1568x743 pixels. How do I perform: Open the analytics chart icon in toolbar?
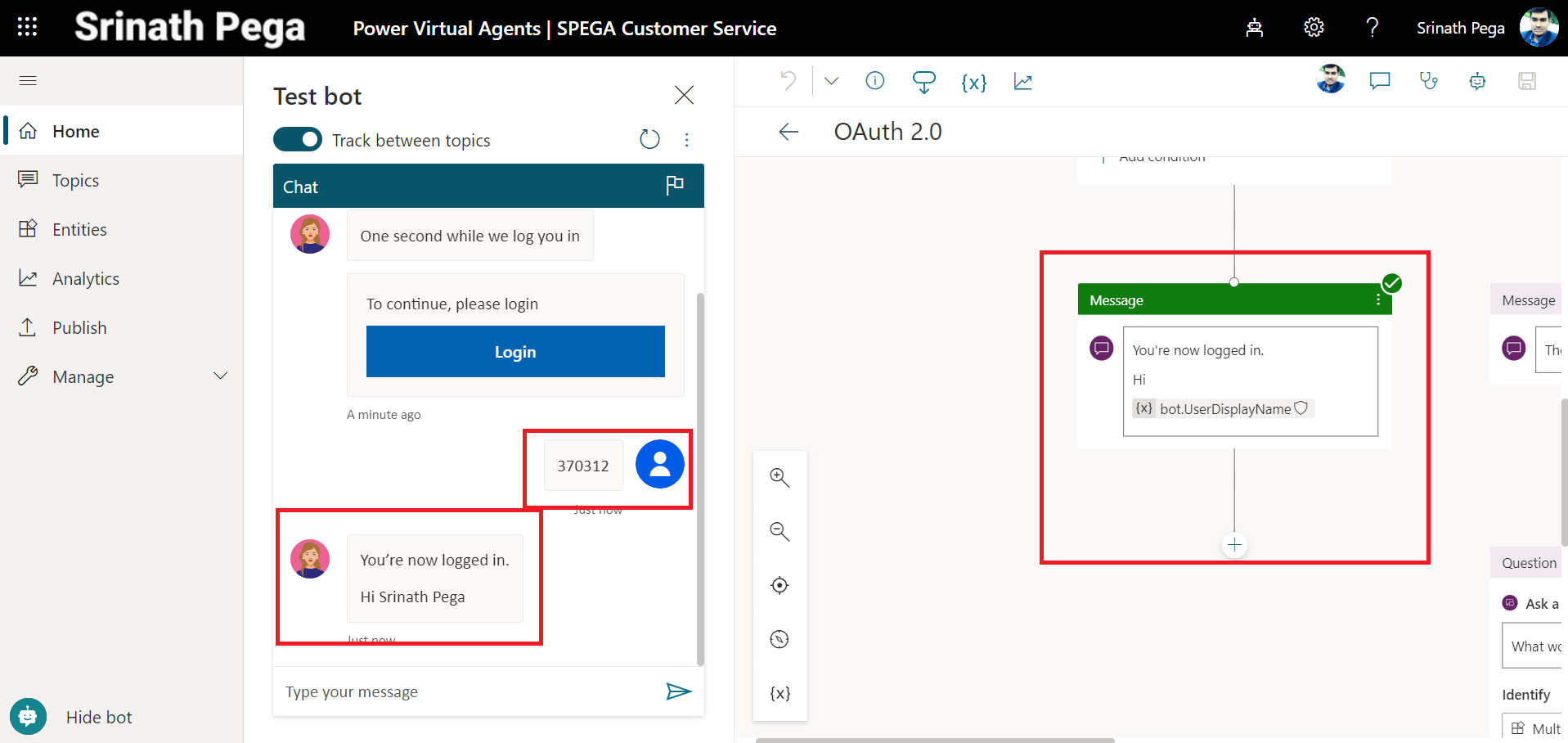click(x=1022, y=82)
